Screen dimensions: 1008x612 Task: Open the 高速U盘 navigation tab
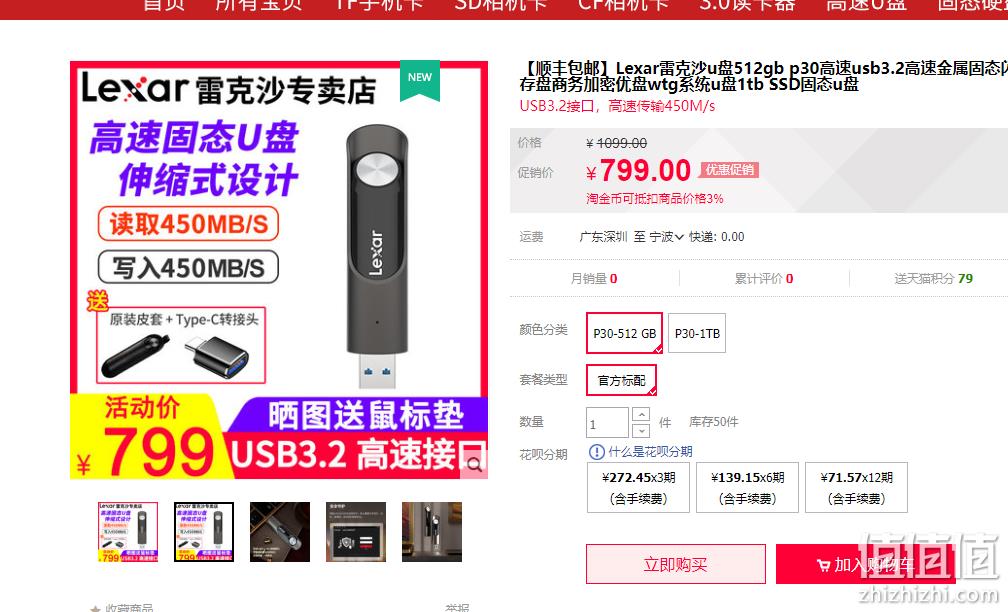tap(866, 5)
